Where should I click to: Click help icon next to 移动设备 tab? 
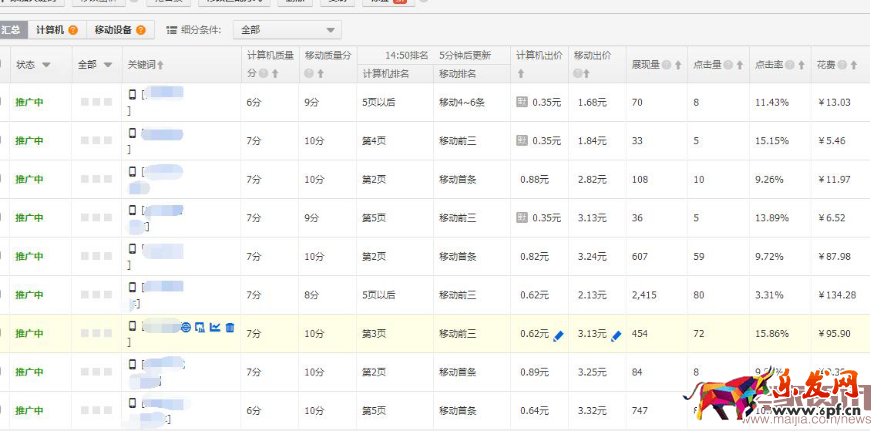tap(141, 30)
